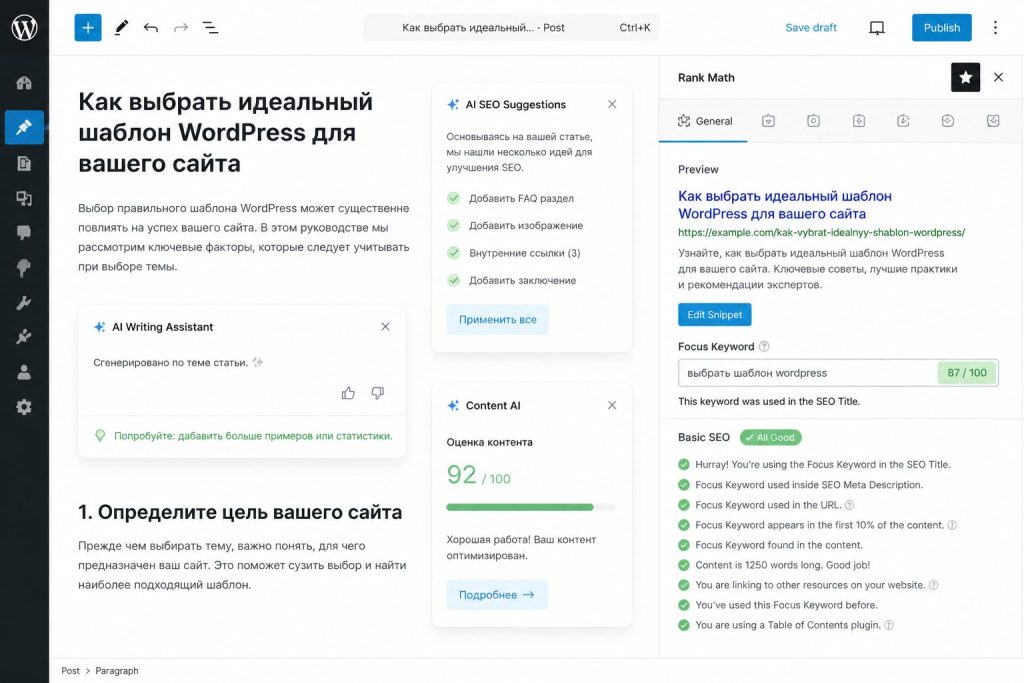
Task: Click the Применить все button
Action: [498, 320]
